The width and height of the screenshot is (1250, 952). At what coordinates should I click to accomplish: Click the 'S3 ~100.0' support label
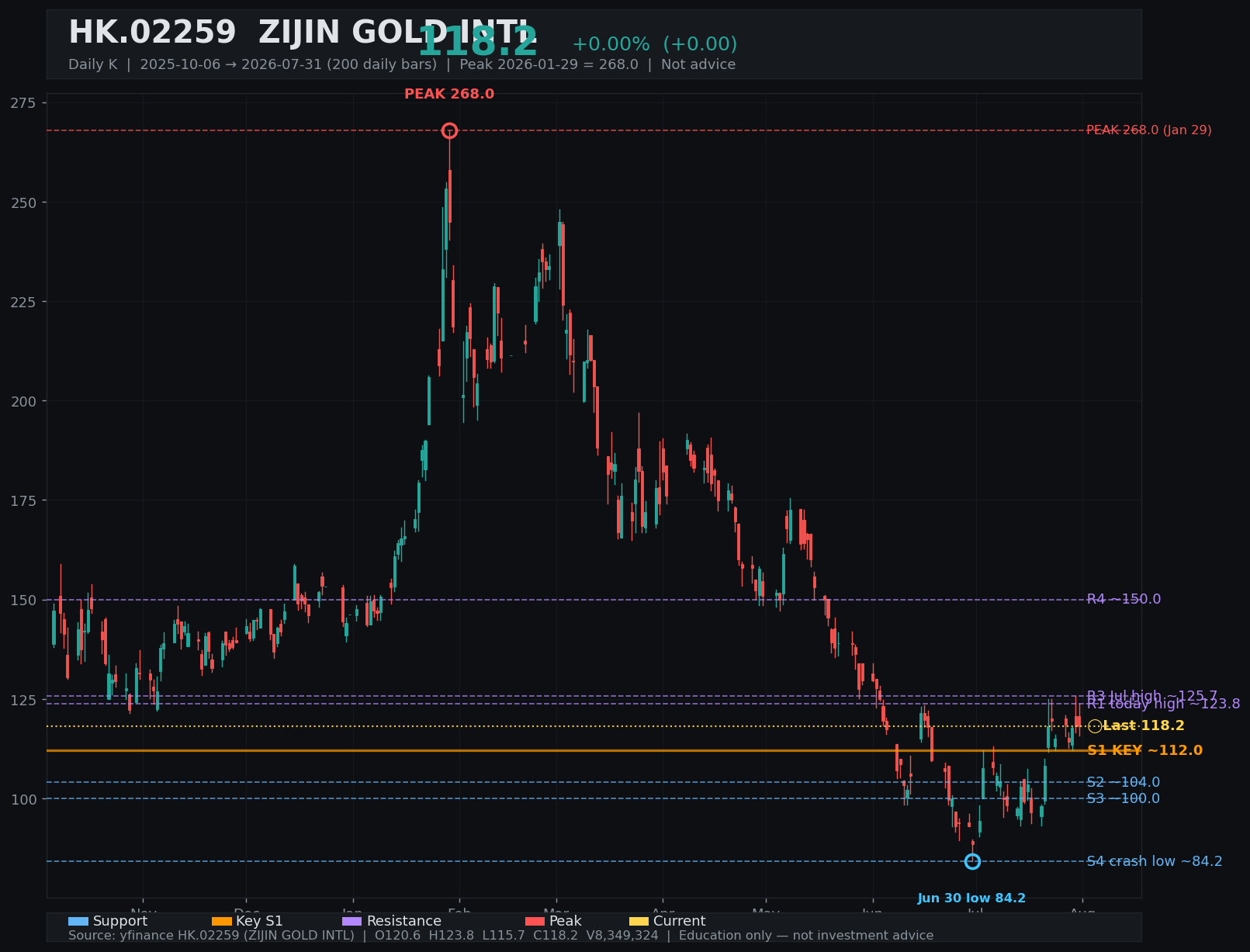(x=1124, y=799)
